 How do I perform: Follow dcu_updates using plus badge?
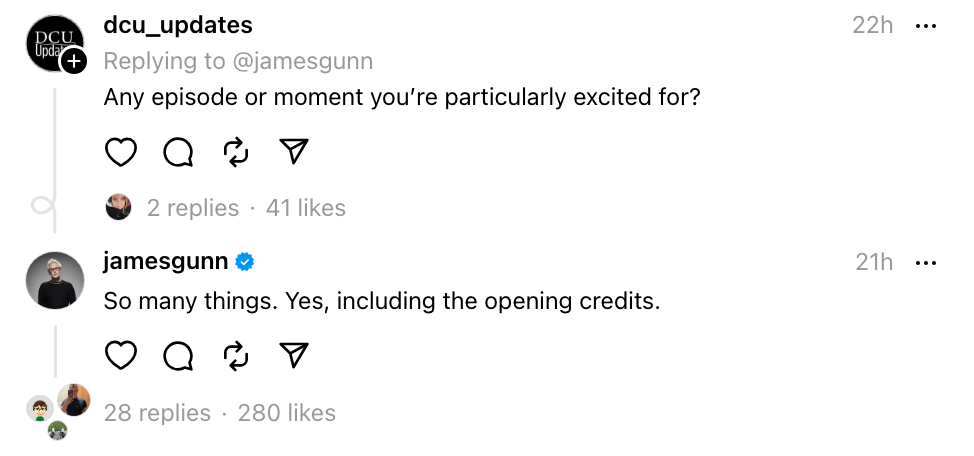click(x=74, y=62)
